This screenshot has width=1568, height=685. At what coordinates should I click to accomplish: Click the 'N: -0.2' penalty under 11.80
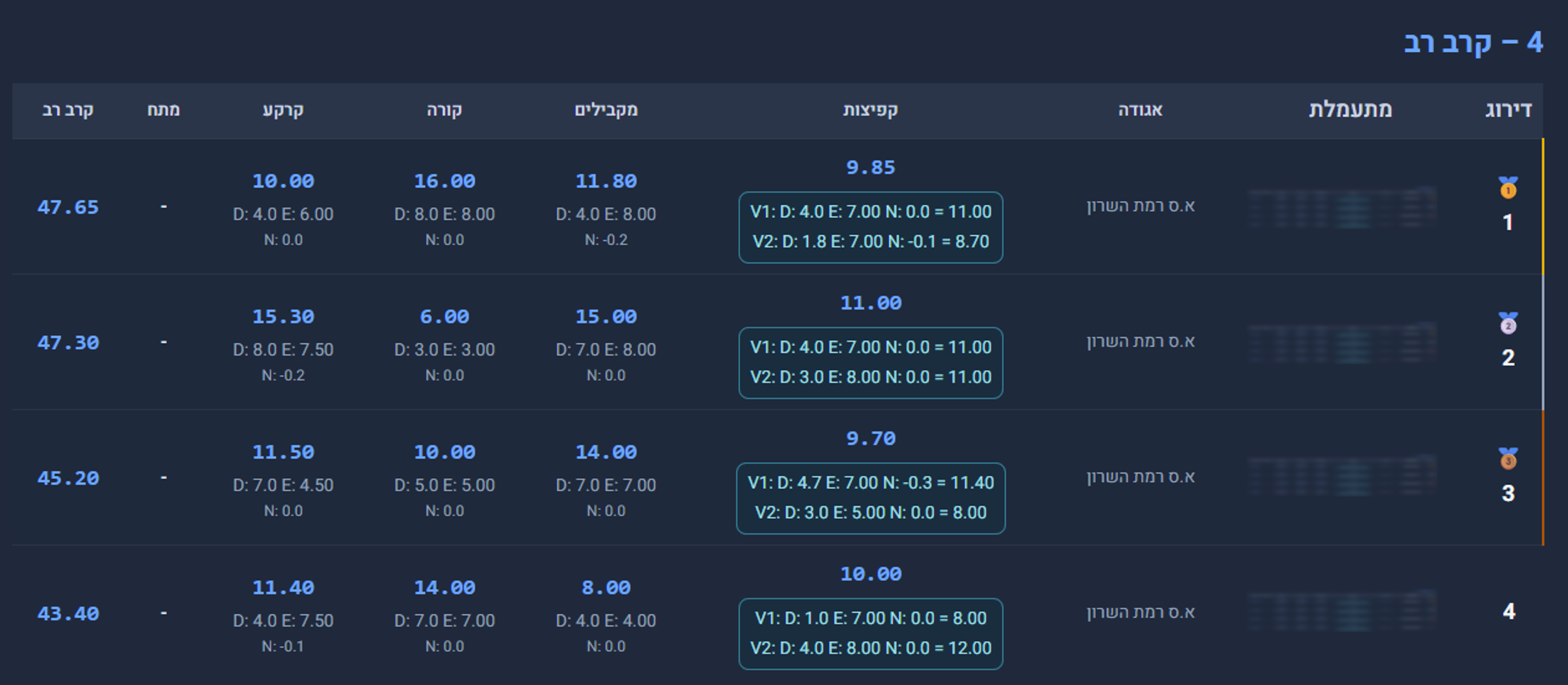(x=606, y=240)
